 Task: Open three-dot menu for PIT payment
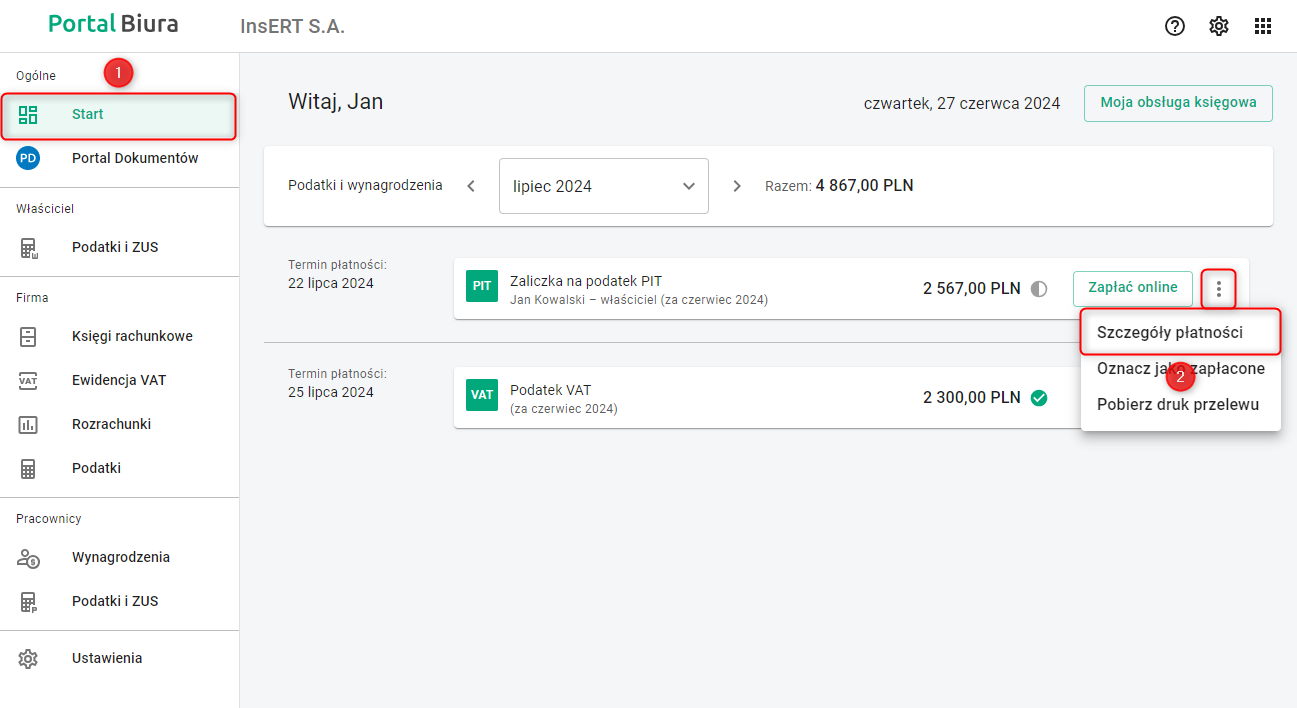(1218, 289)
